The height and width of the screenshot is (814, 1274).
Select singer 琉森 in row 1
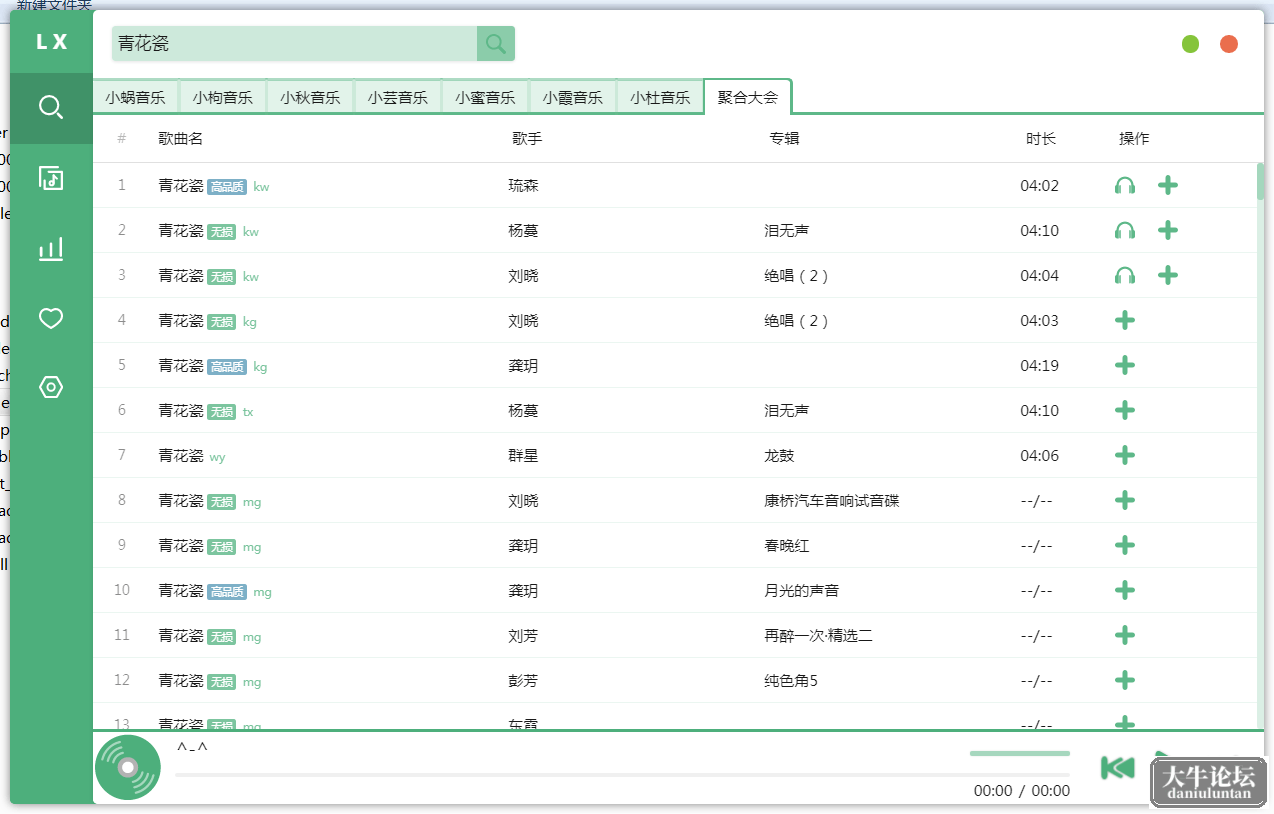(523, 185)
